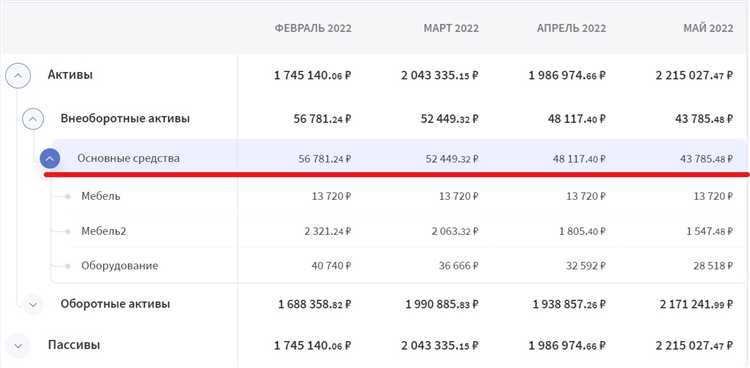Image resolution: width=750 pixels, height=368 pixels.
Task: Click Мебель2 March value 2 063.32
Action: (x=455, y=231)
